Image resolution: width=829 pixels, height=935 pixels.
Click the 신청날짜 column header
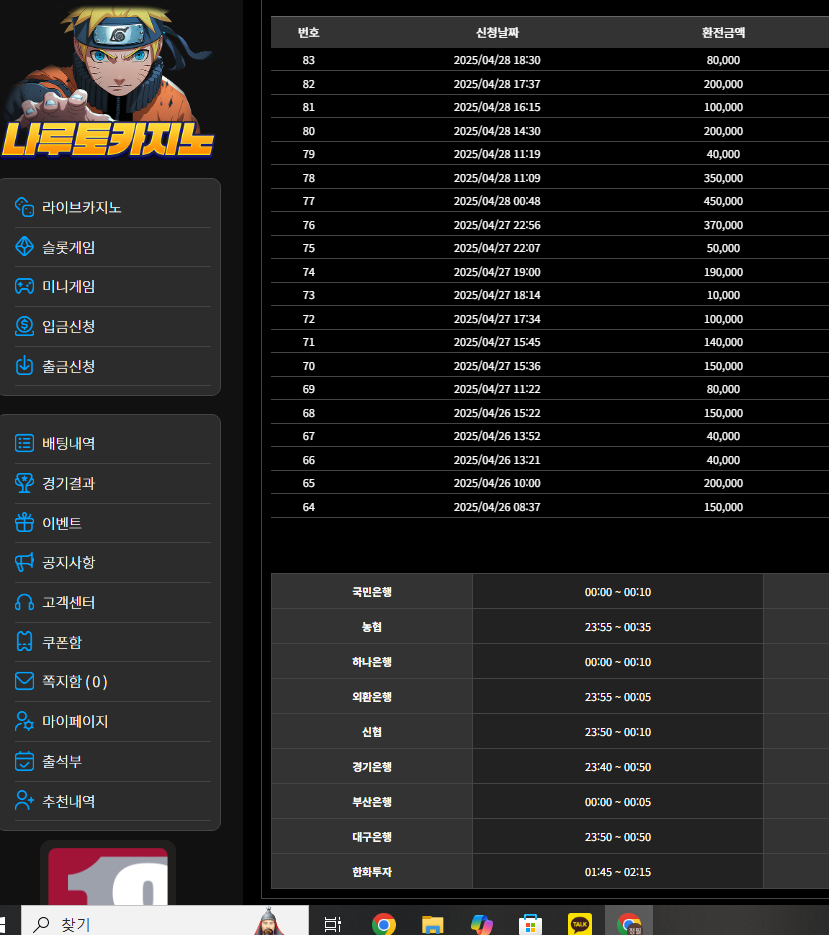pyautogui.click(x=497, y=33)
